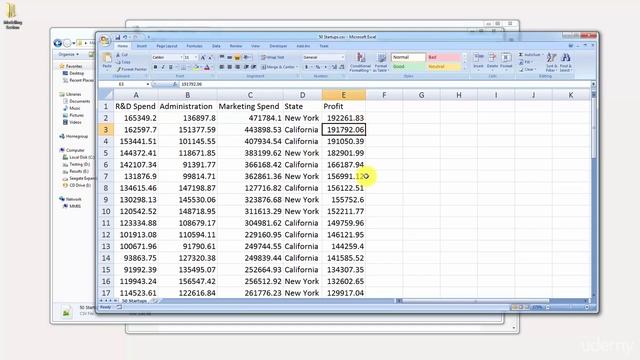The width and height of the screenshot is (640, 360).
Task: Toggle Italic formatting
Action: (x=163, y=67)
